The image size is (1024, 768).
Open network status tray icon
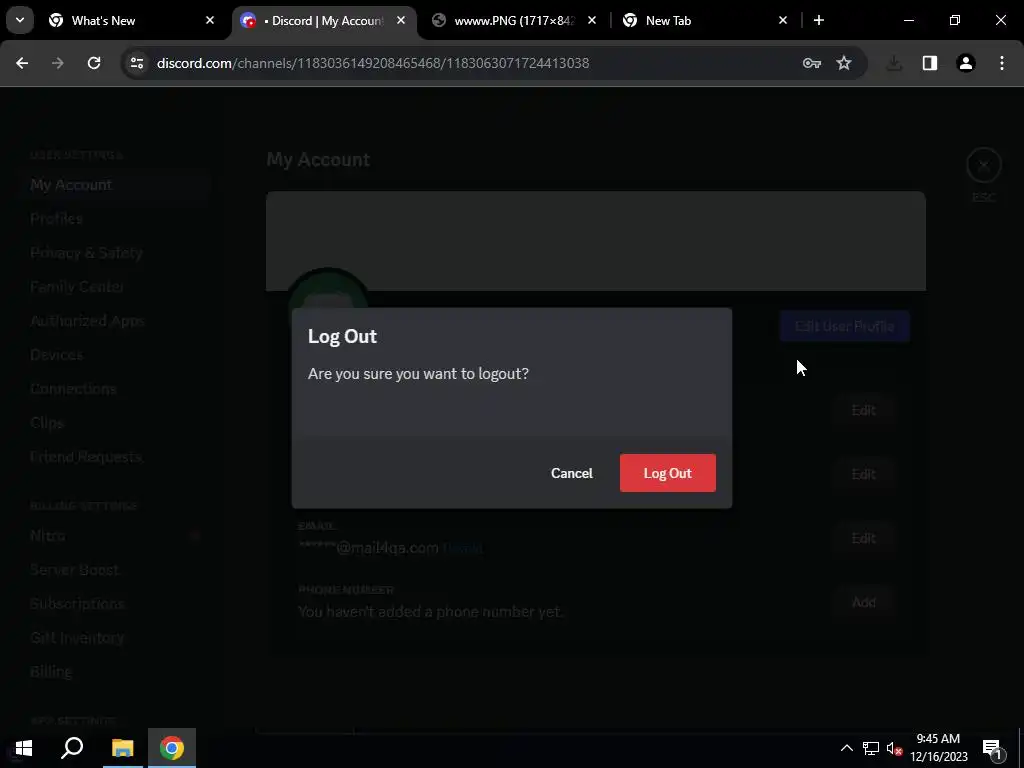click(x=871, y=748)
